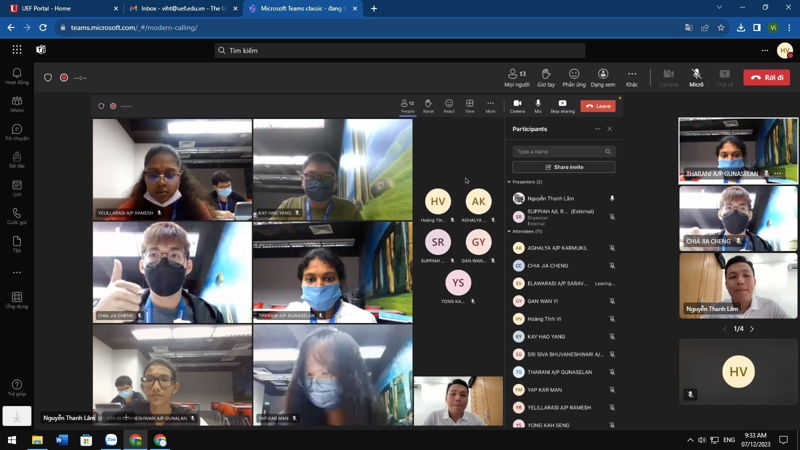Open File Explorer from taskbar

pyautogui.click(x=37, y=440)
